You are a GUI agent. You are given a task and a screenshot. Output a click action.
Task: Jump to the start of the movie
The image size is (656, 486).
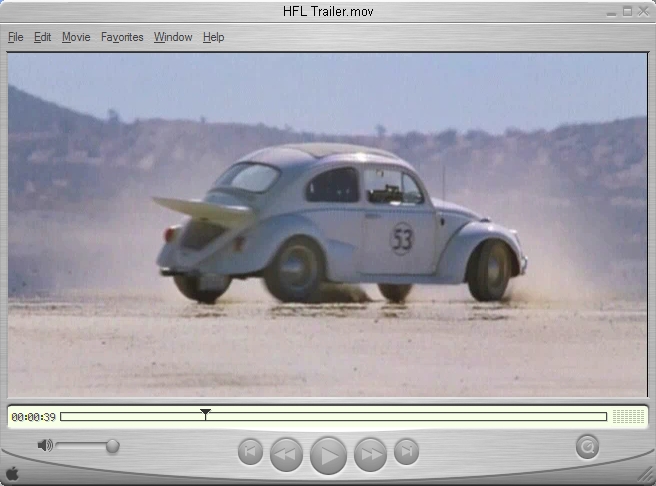point(250,452)
